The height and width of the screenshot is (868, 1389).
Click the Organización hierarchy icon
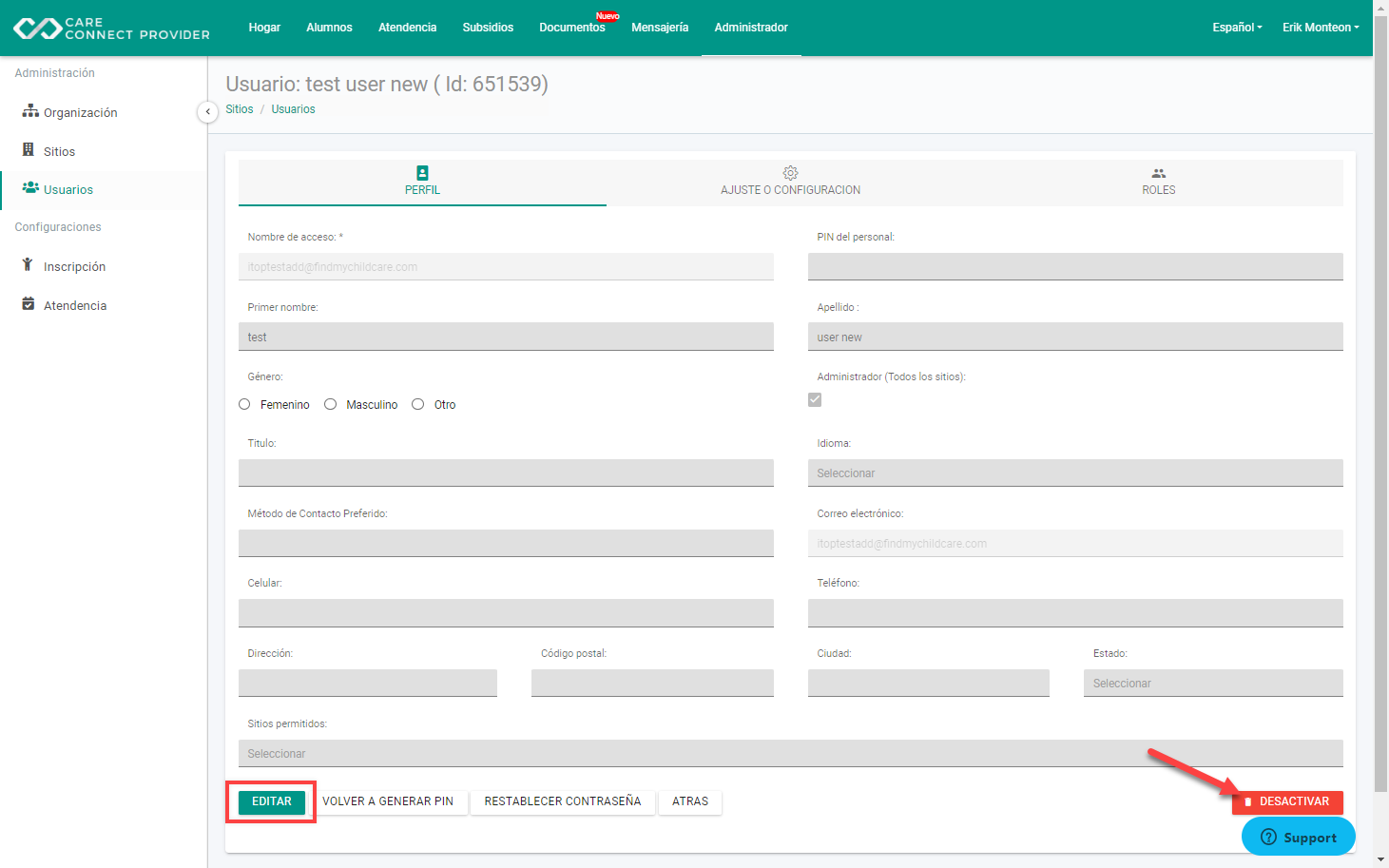tap(30, 111)
